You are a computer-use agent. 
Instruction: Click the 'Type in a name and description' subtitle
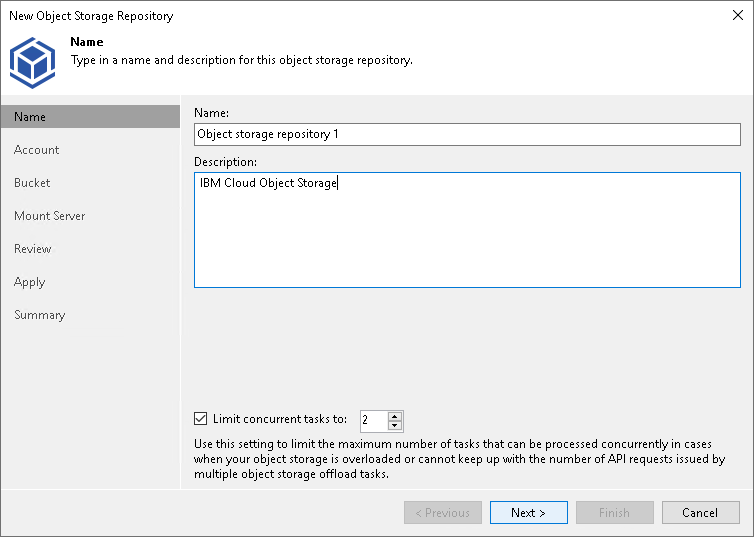click(x=242, y=60)
